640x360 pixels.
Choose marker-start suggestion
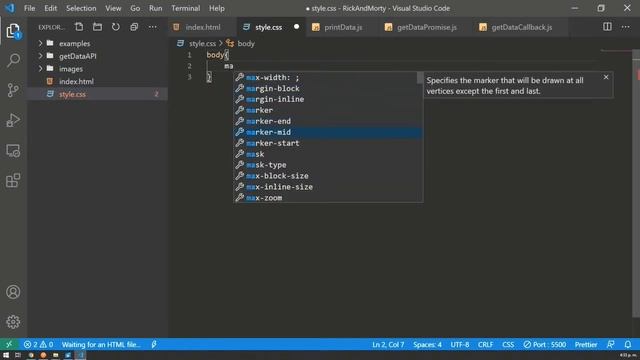point(327,143)
